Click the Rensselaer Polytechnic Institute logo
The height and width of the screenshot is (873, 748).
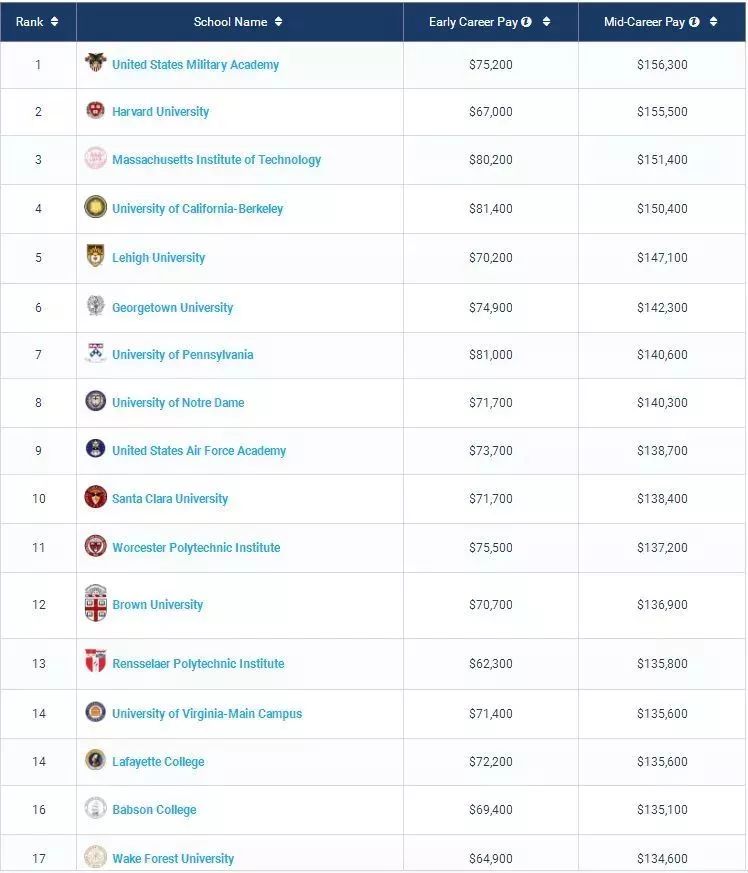[x=95, y=662]
